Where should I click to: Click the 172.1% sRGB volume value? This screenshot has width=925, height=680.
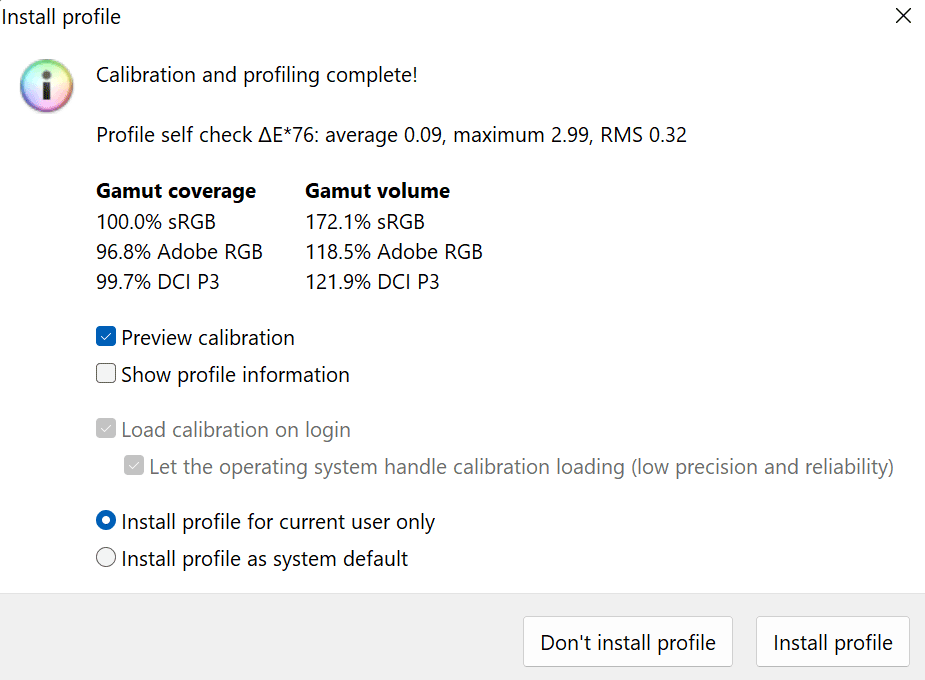pyautogui.click(x=365, y=222)
